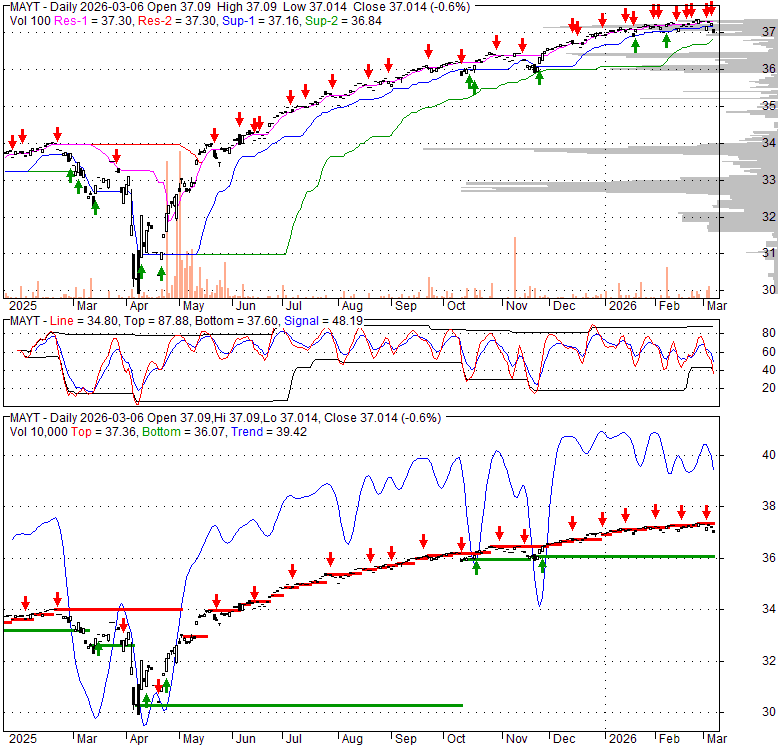
Task: Click the red arrow above December in the bottom chart
Action: click(573, 521)
